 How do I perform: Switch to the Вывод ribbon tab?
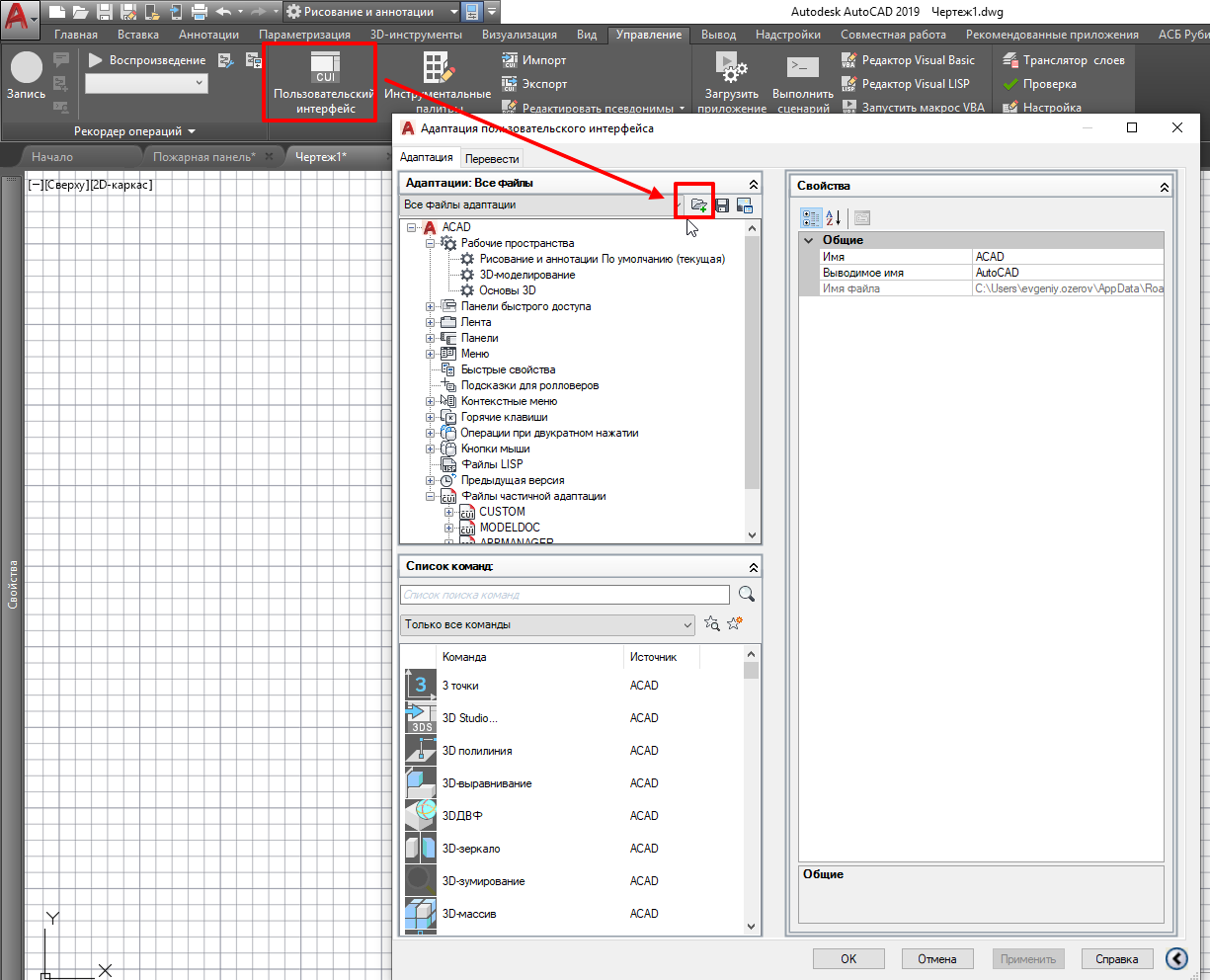(x=718, y=35)
